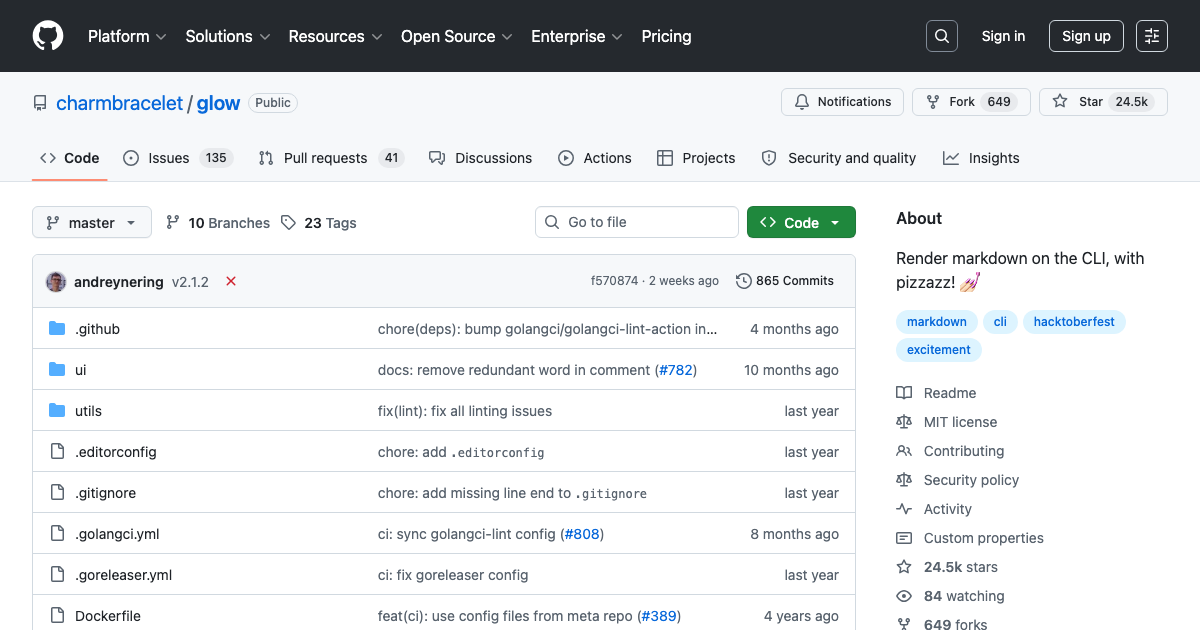1200x630 pixels.
Task: Open the appearance settings icon in header
Action: 1152,36
